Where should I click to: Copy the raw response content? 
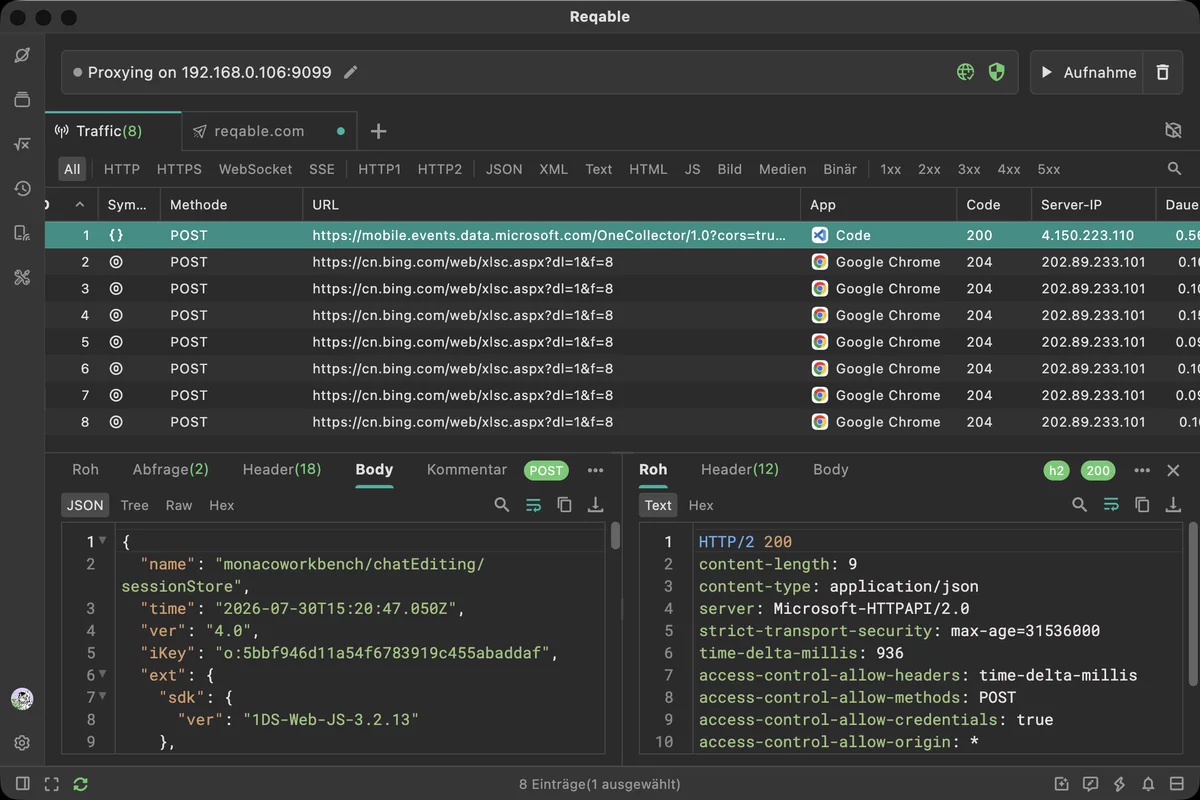click(x=1142, y=505)
